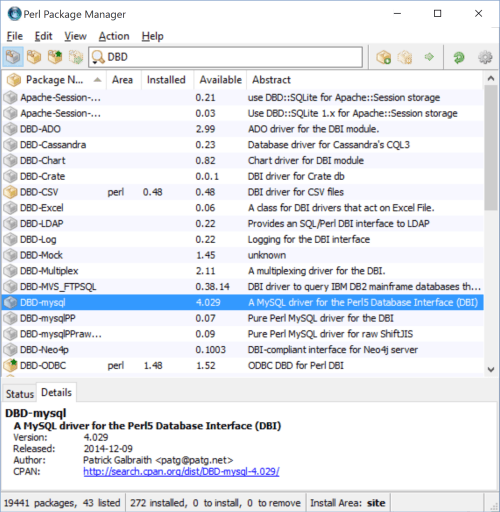Click available version 4.029 in DBD-mysql row
The width and height of the screenshot is (500, 512).
(208, 302)
